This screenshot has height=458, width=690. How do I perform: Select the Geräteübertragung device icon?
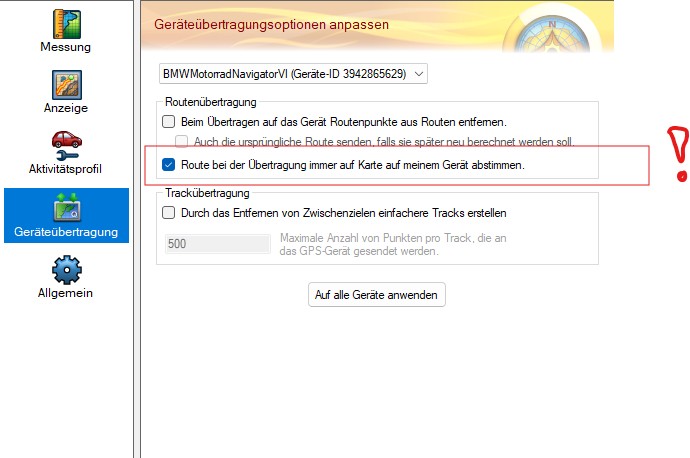[x=66, y=207]
